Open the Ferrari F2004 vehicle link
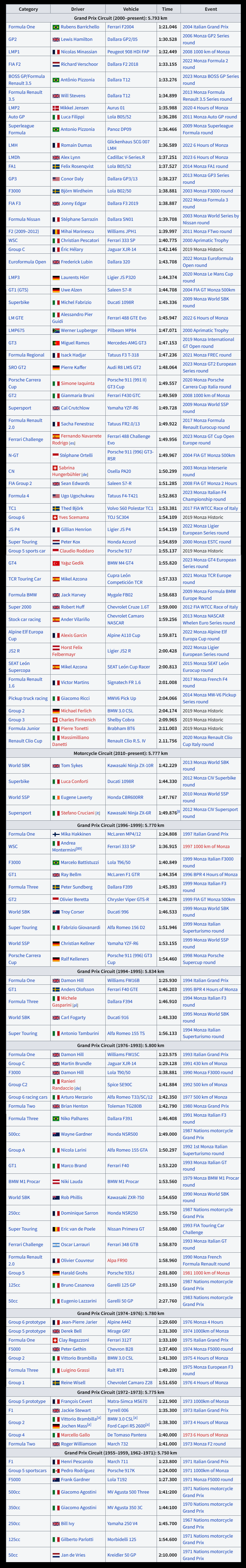This screenshot has width=246, height=1568. click(x=121, y=27)
